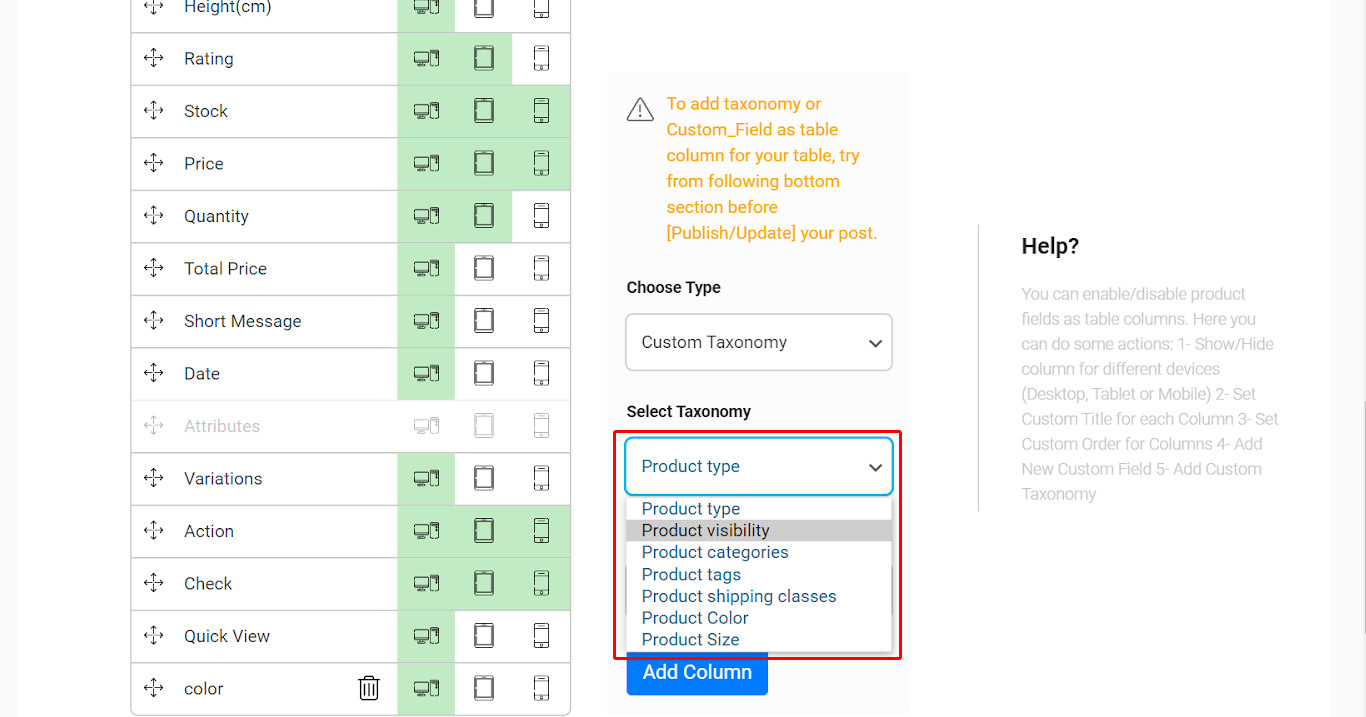Choose the Product tags option

[x=691, y=574]
